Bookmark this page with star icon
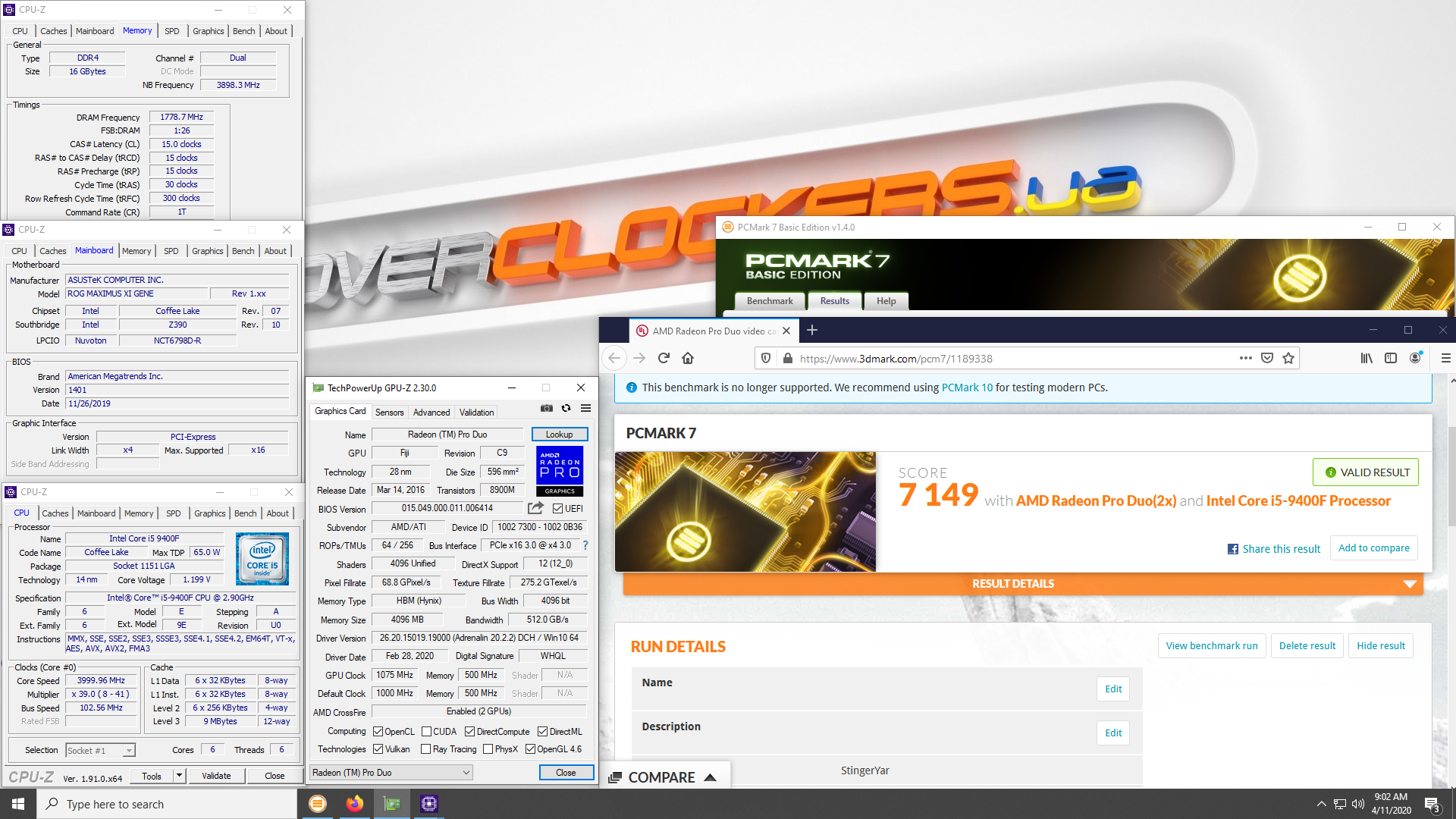Viewport: 1456px width, 819px height. point(1288,358)
